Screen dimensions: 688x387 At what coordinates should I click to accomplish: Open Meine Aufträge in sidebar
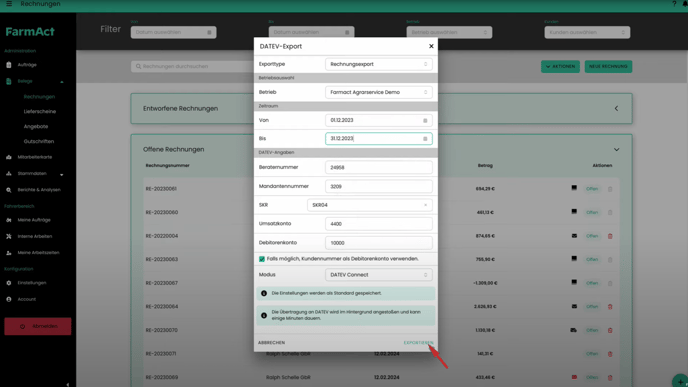pyautogui.click(x=34, y=220)
